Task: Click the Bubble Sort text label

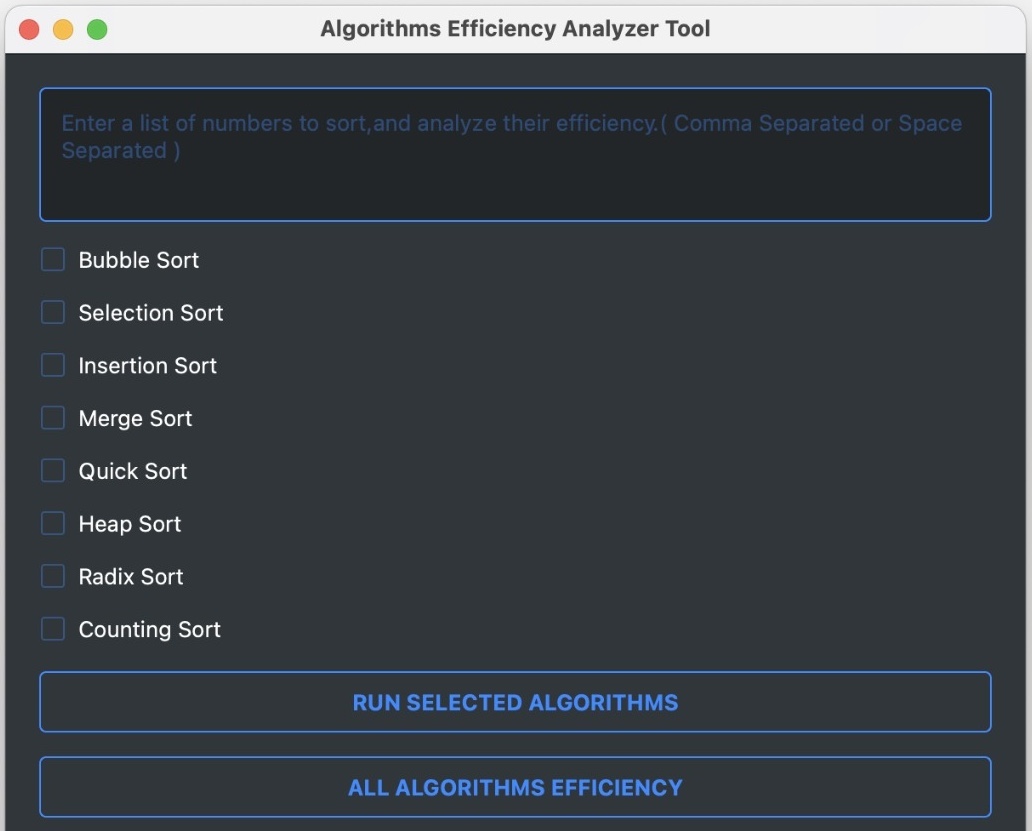Action: 138,260
